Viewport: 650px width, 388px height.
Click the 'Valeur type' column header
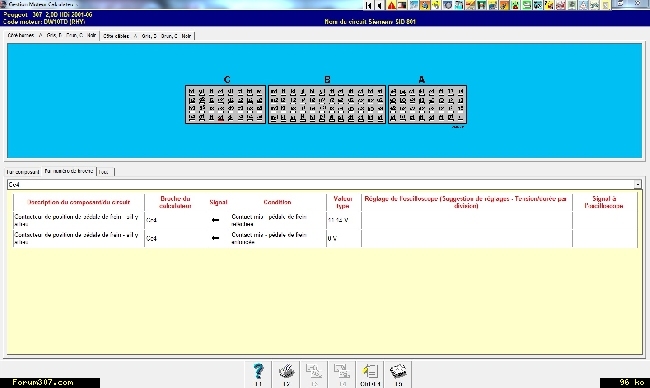click(343, 202)
